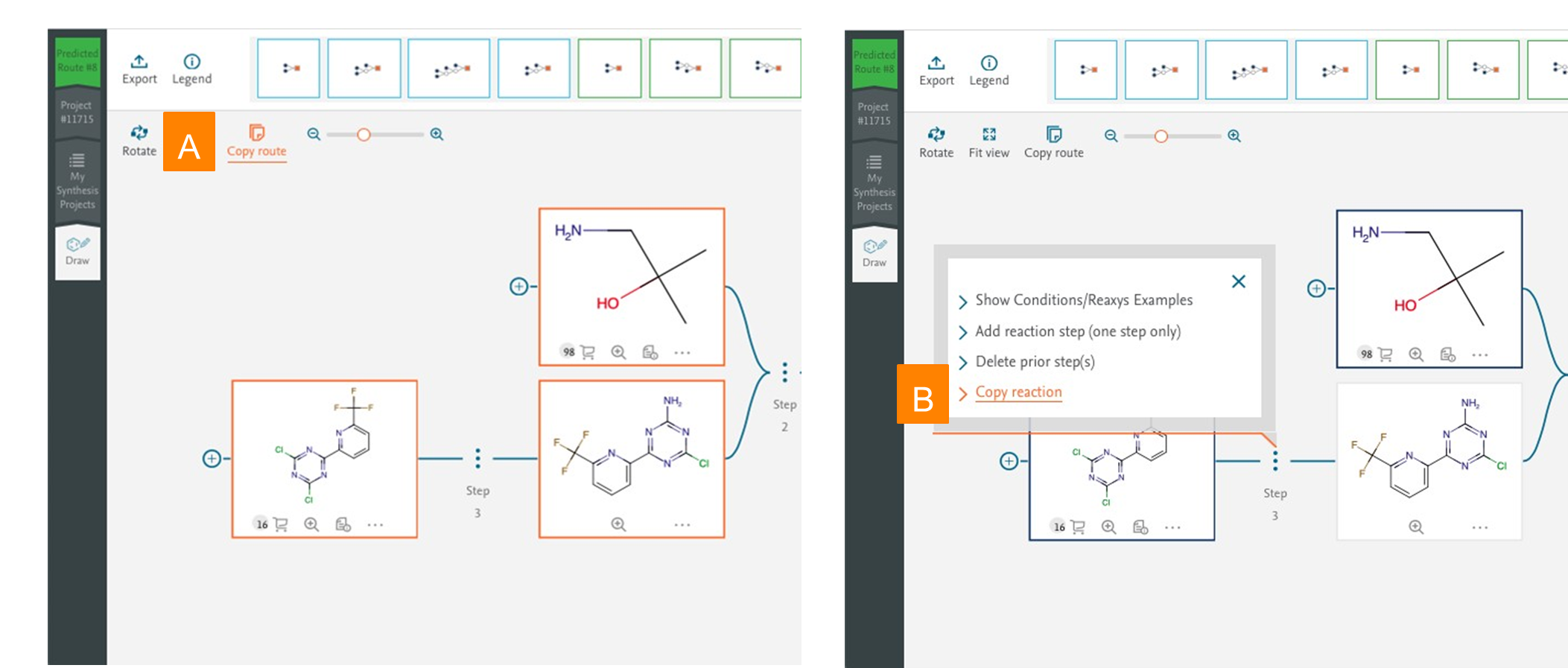This screenshot has height=668, width=1568.
Task: Open Step 3 options dots in left panel
Action: (x=477, y=459)
